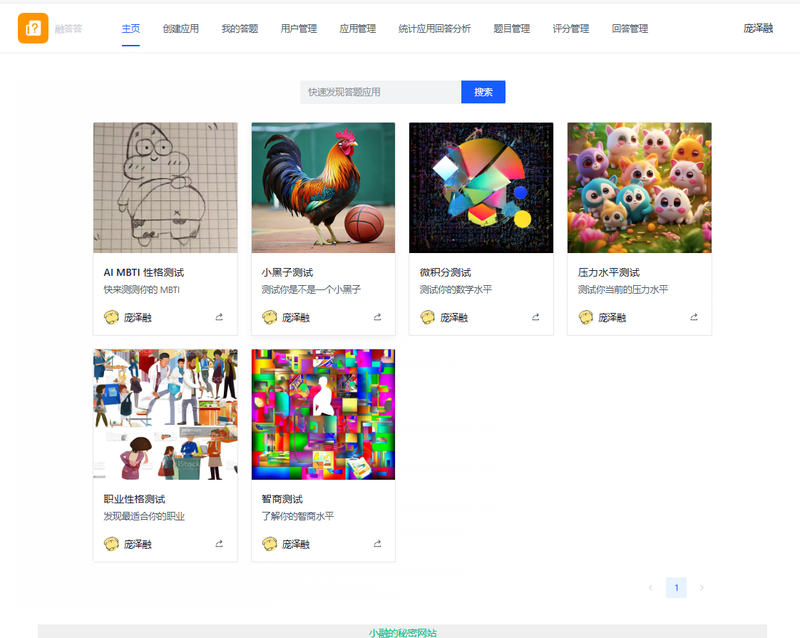Click share icon on 智商测试 card
This screenshot has width=800, height=638.
coord(377,544)
